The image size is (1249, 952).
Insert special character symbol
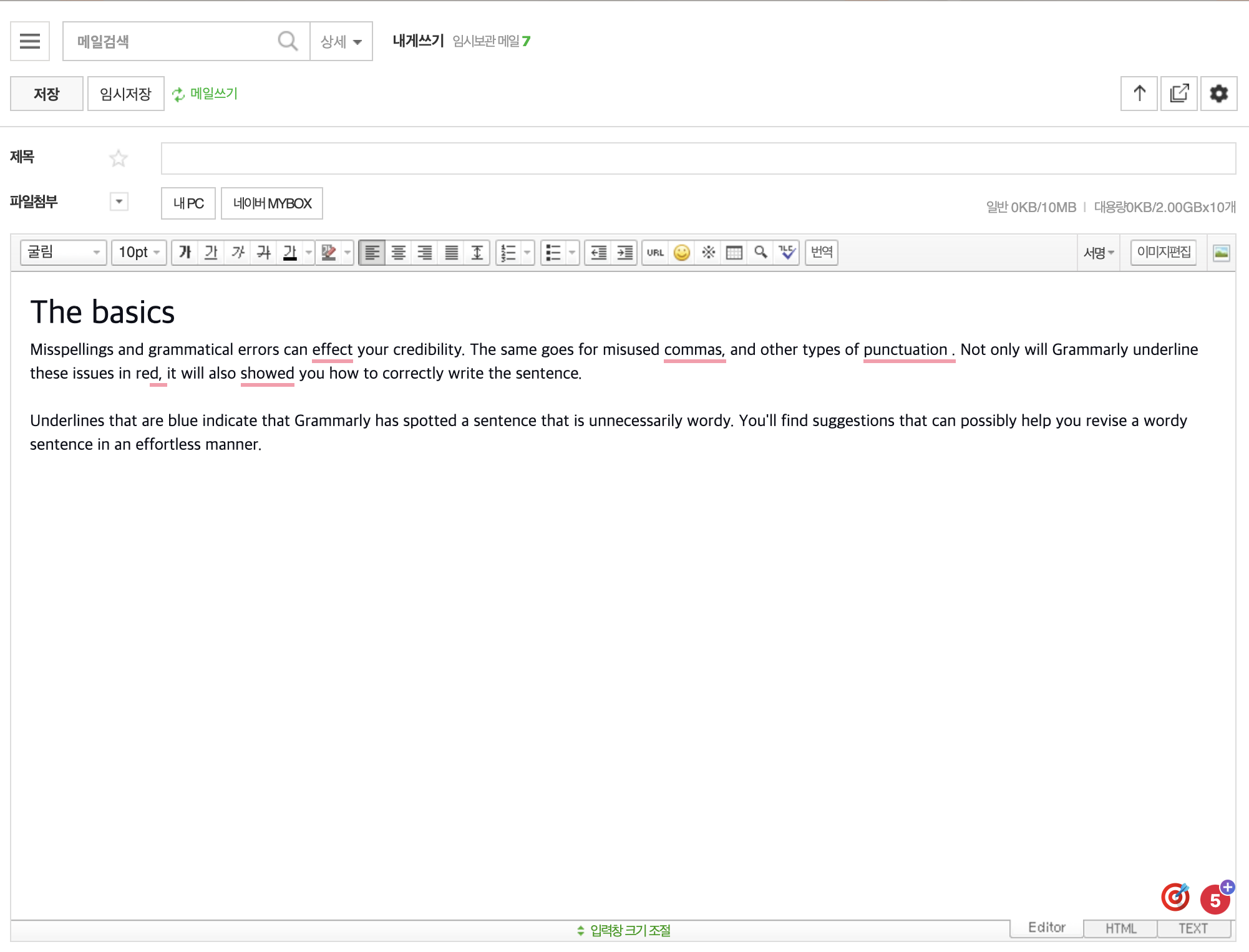pyautogui.click(x=708, y=252)
